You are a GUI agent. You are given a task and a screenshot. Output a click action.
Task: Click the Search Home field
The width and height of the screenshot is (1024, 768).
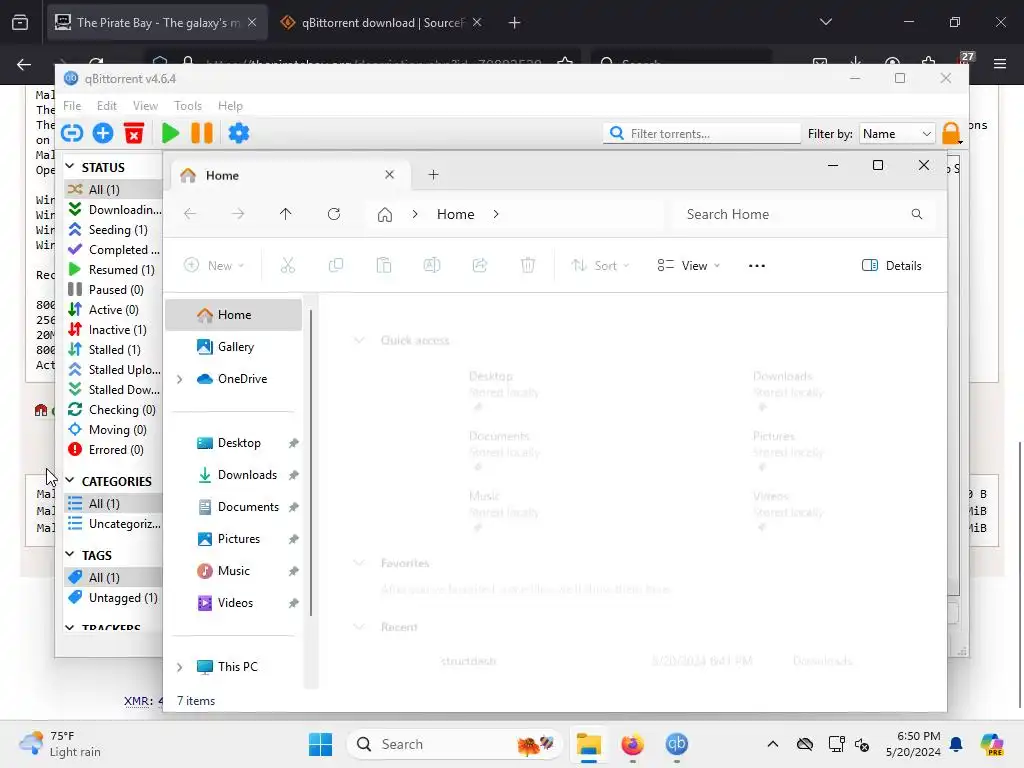[805, 214]
